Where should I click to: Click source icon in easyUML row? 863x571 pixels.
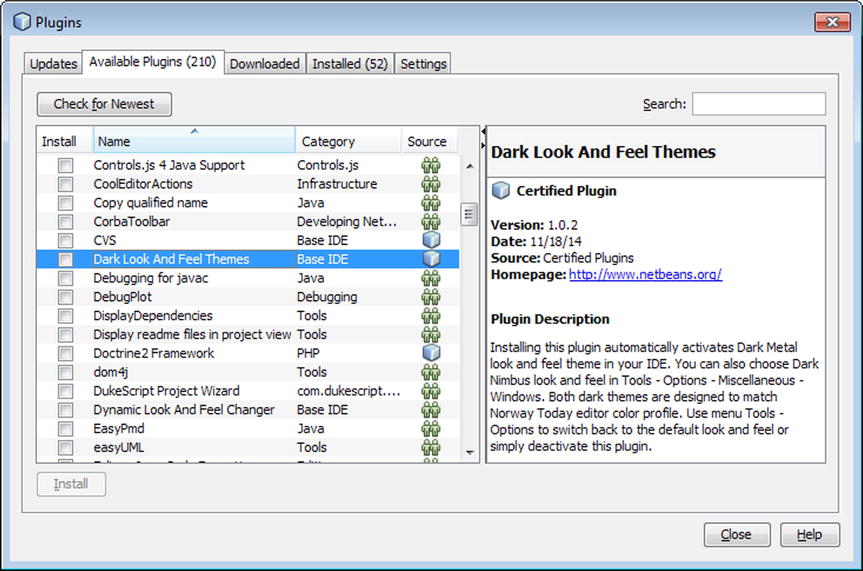coord(431,447)
